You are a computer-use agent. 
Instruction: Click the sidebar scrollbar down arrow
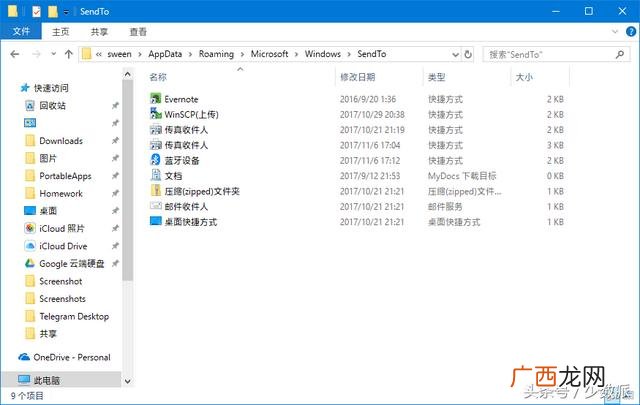coord(127,381)
